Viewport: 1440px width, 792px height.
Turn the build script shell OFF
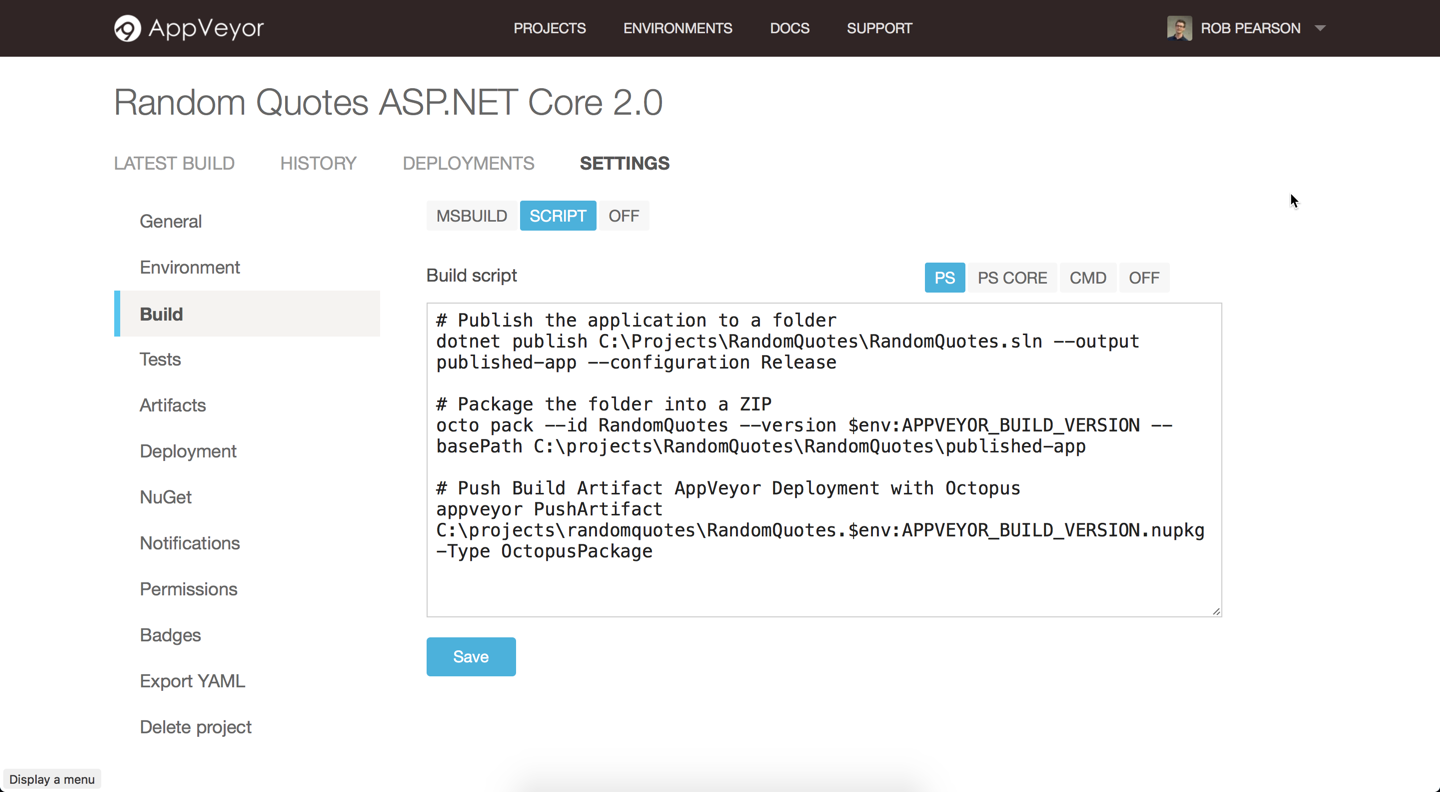coord(1143,277)
